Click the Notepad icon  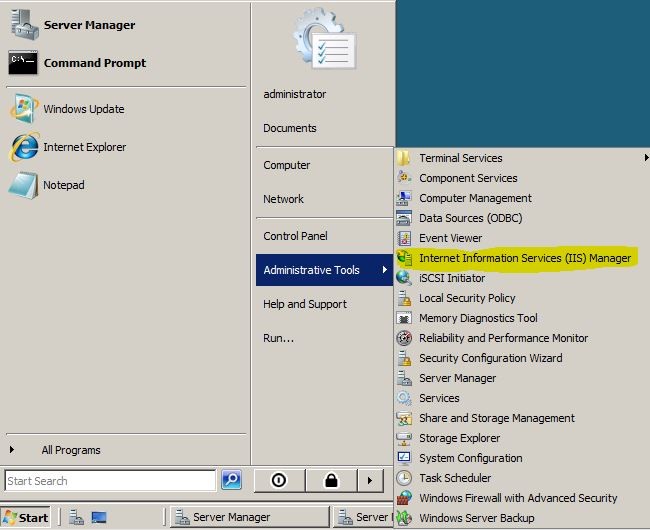coord(23,185)
